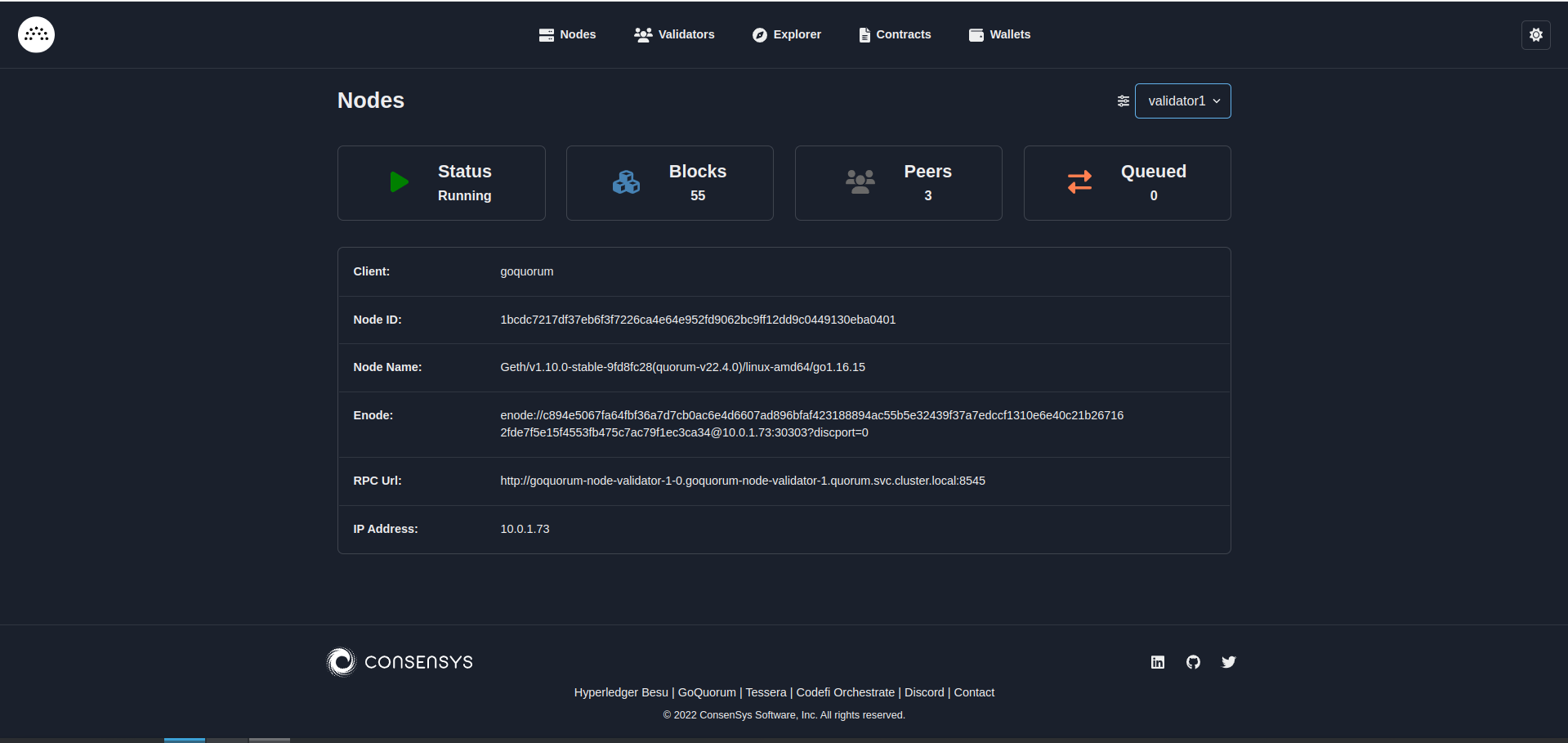Open the LinkedIn icon in footer

(x=1157, y=662)
